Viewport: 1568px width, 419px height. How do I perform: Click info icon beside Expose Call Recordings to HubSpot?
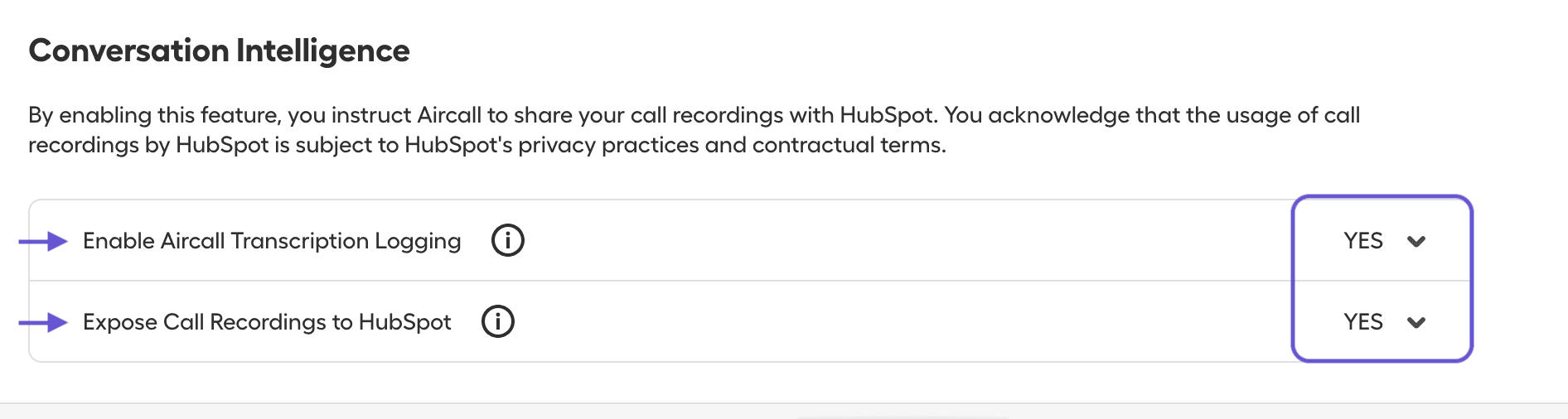point(498,321)
